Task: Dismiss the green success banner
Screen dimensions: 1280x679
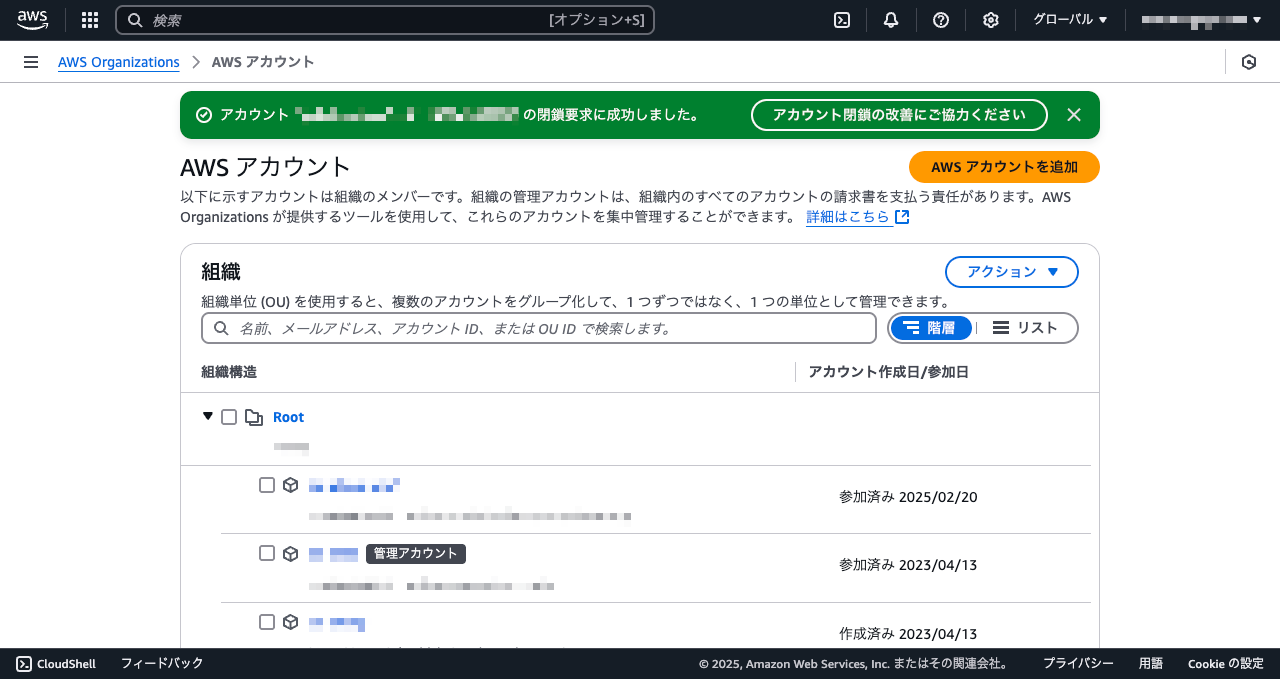Action: [x=1074, y=115]
